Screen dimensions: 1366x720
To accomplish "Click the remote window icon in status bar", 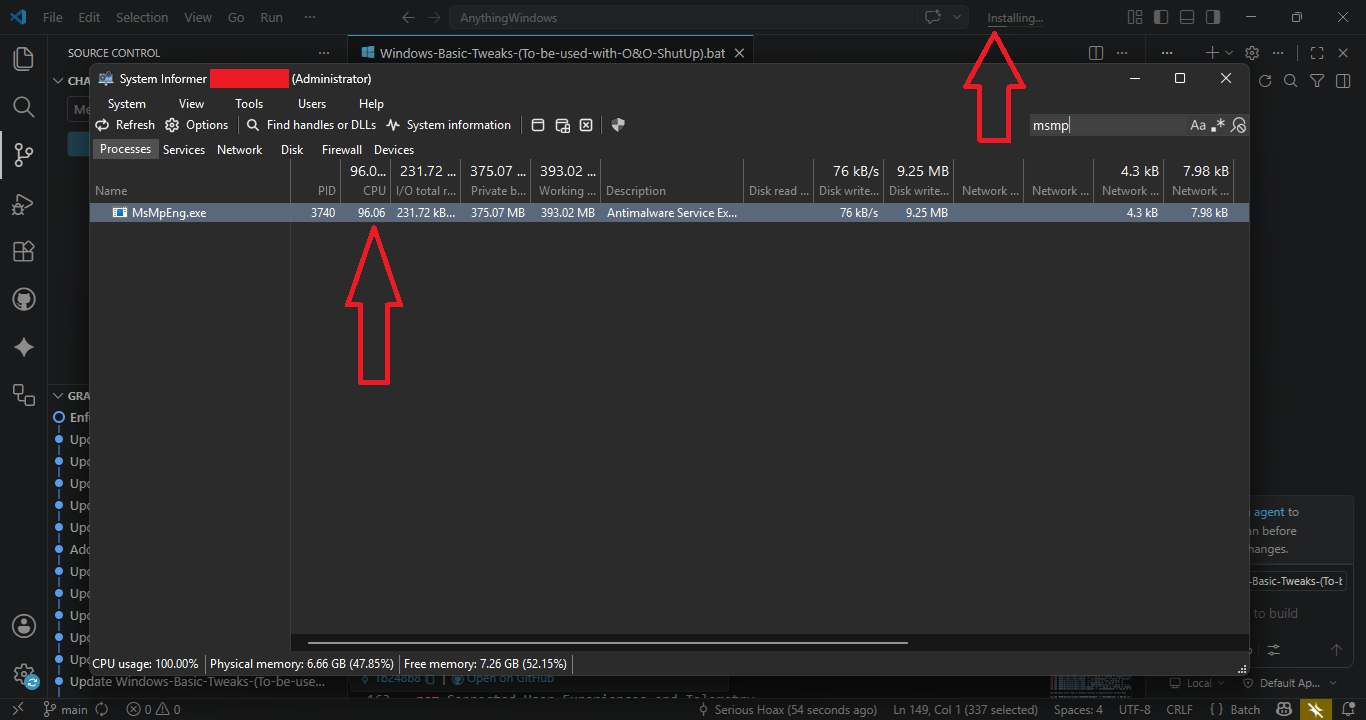I will click(x=18, y=709).
